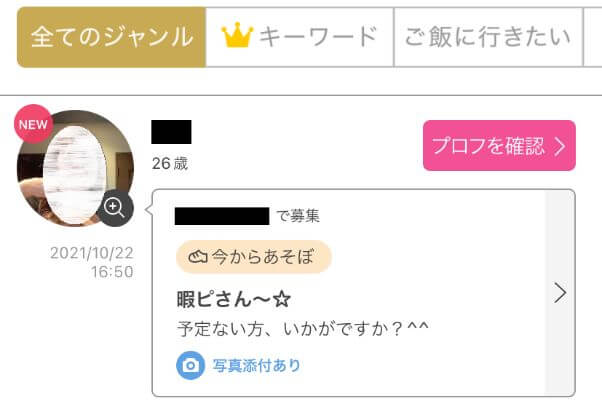Click the arrow on プロフを確認 button
602x401 pixels.
tap(560, 146)
